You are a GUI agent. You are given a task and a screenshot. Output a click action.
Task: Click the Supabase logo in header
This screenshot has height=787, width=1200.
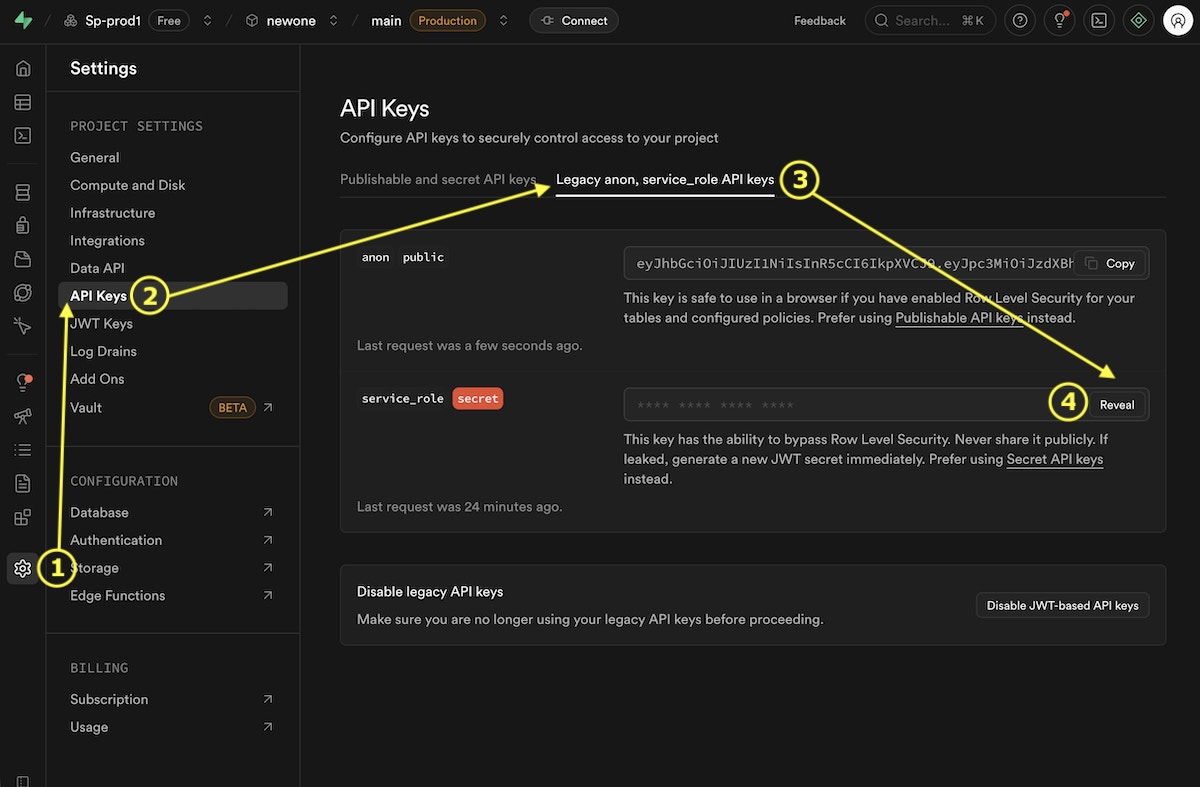23,21
